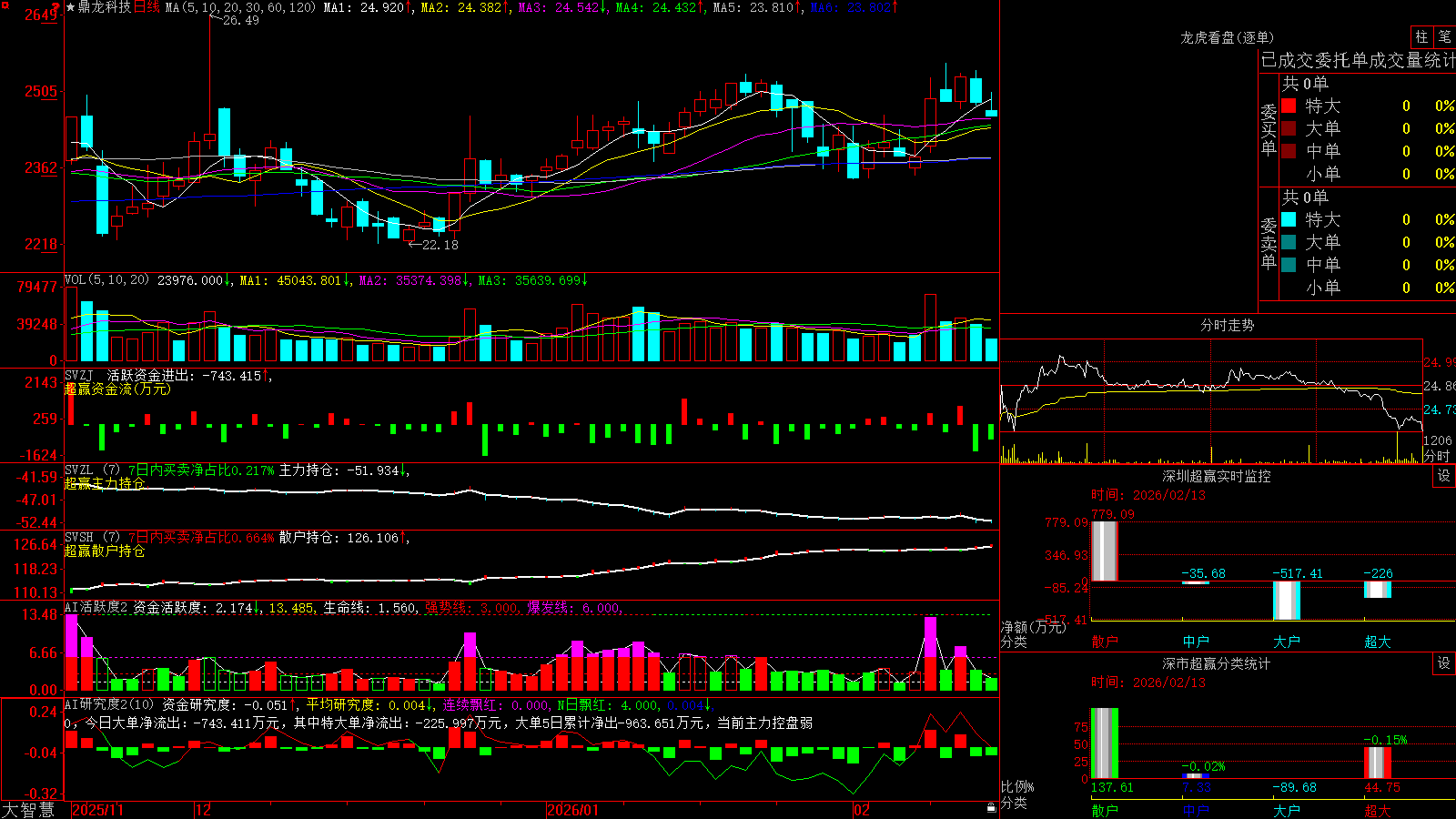Click the 深圳超赢实时监控 panel title
This screenshot has height=819, width=1456.
(1216, 476)
